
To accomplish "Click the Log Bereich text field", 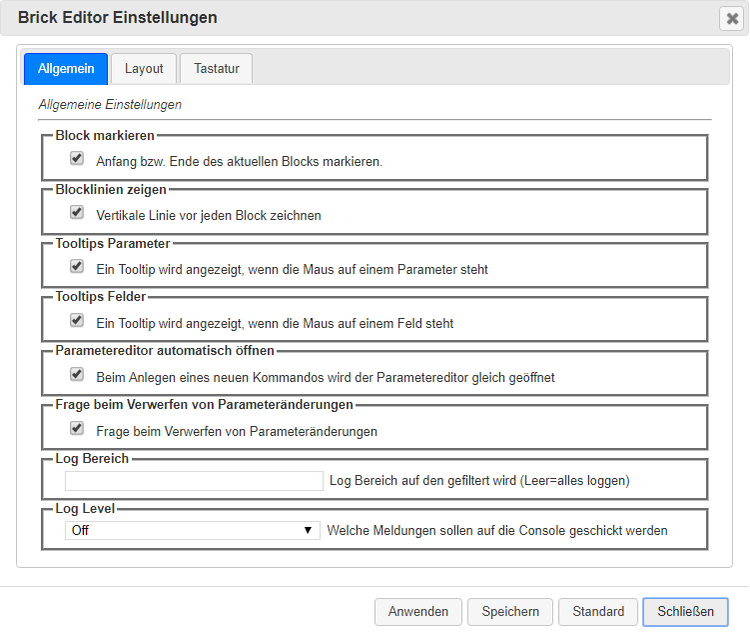I will point(194,481).
